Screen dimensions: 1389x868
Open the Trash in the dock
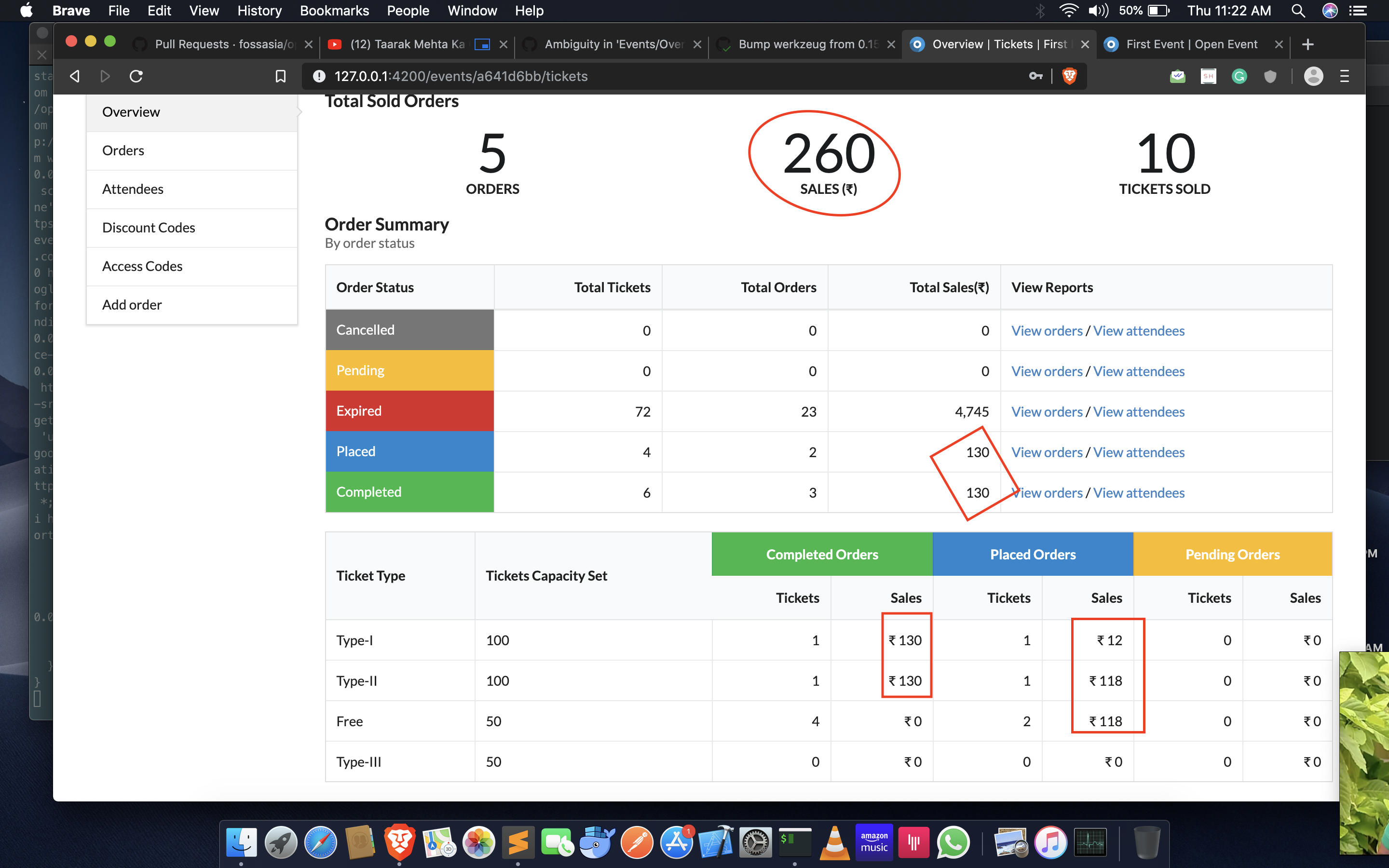(1147, 843)
